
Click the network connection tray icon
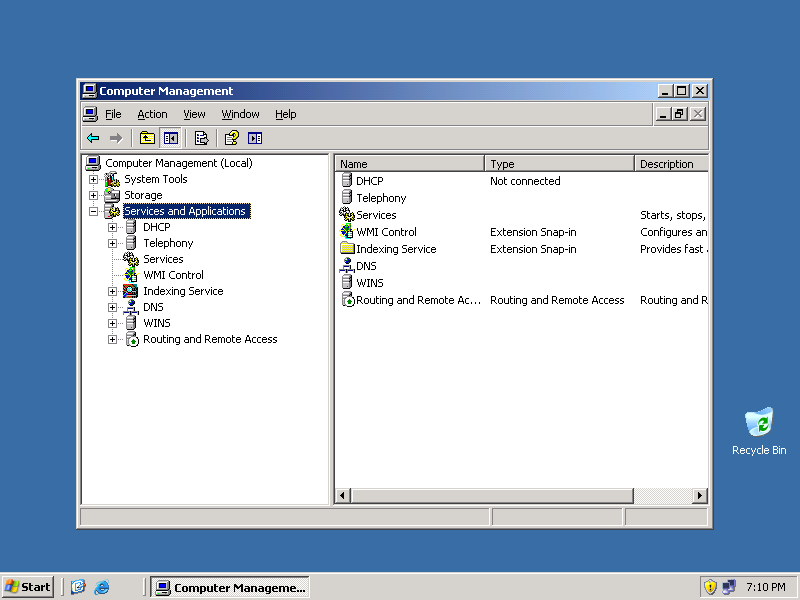[729, 587]
